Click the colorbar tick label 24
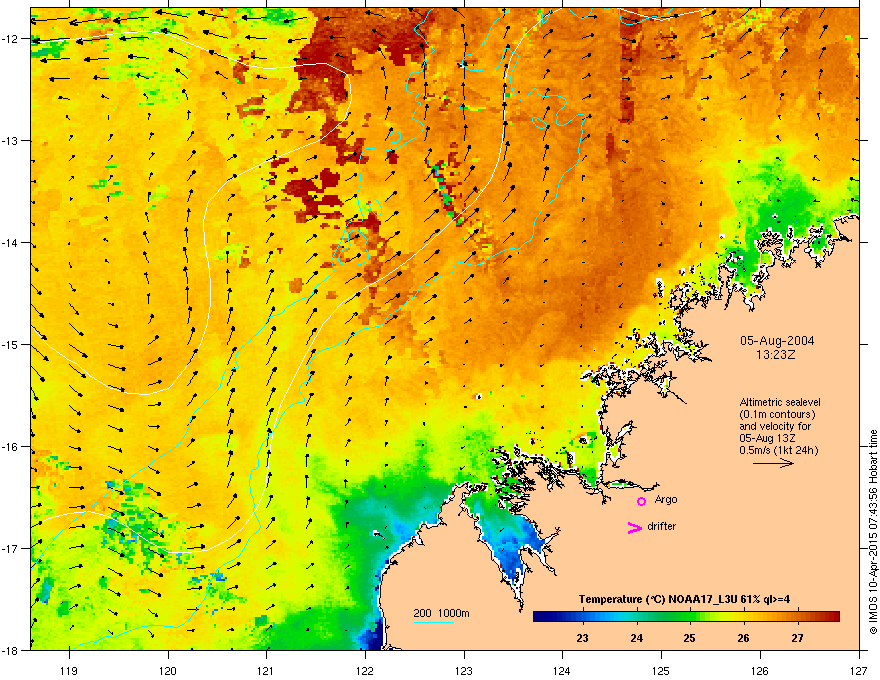The width and height of the screenshot is (880, 680). click(x=636, y=638)
